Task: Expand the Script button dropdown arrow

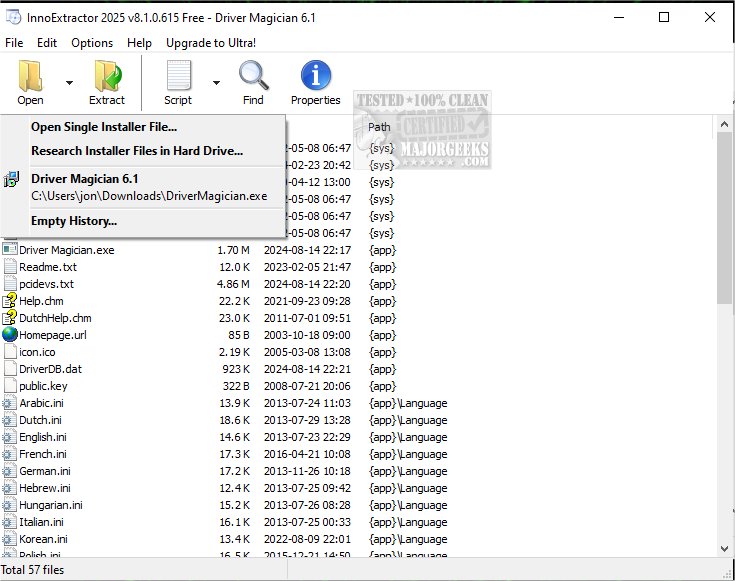Action: [x=216, y=83]
